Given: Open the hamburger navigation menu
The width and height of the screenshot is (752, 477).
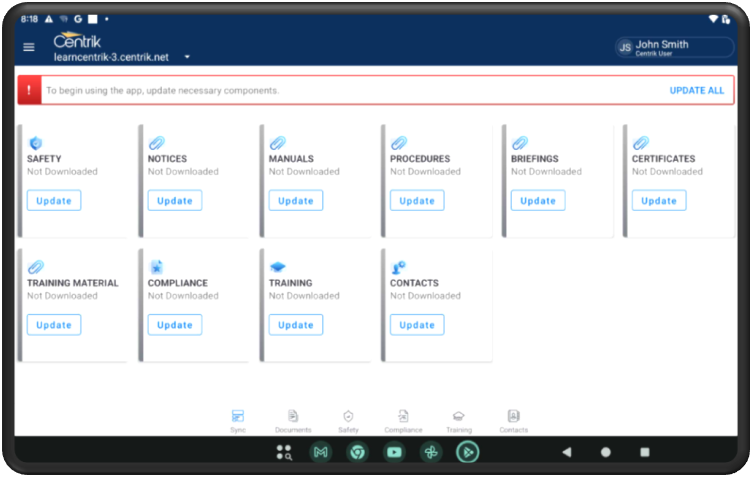Looking at the screenshot, I should [28, 47].
